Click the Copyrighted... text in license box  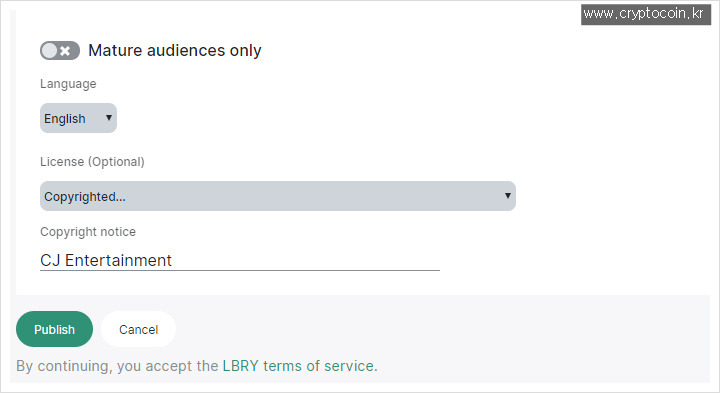85,196
